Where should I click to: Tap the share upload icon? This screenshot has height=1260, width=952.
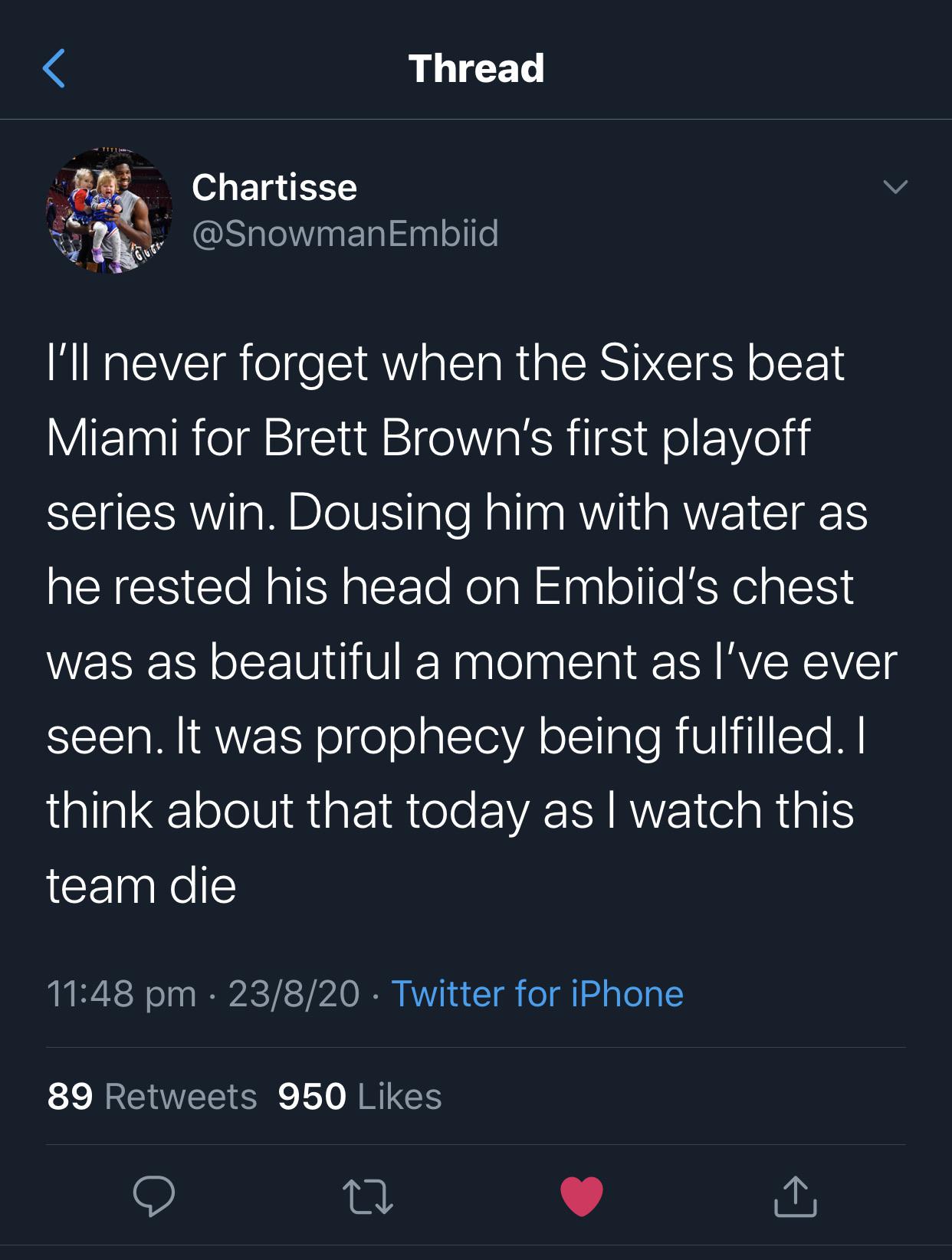[x=795, y=1196]
